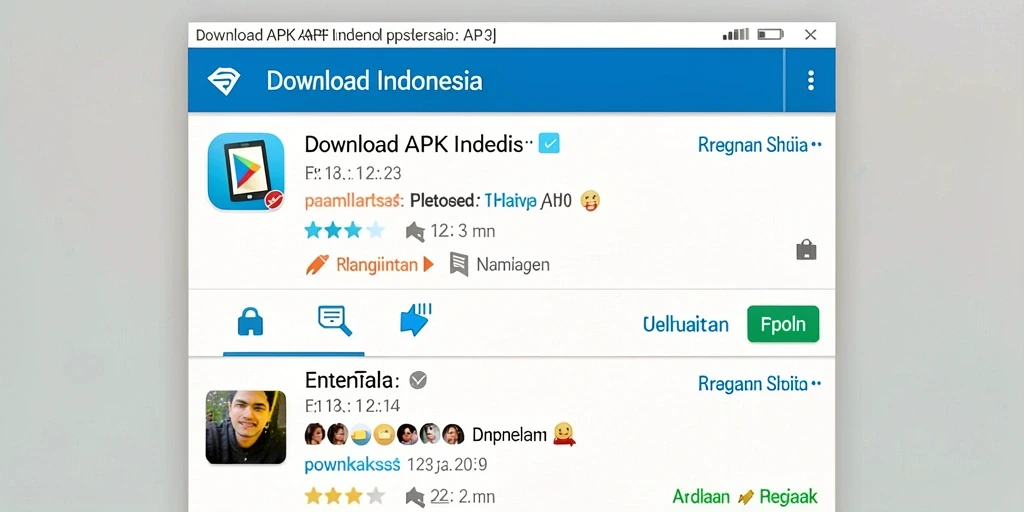
Task: Click the battery indicator in title bar
Action: click(770, 35)
